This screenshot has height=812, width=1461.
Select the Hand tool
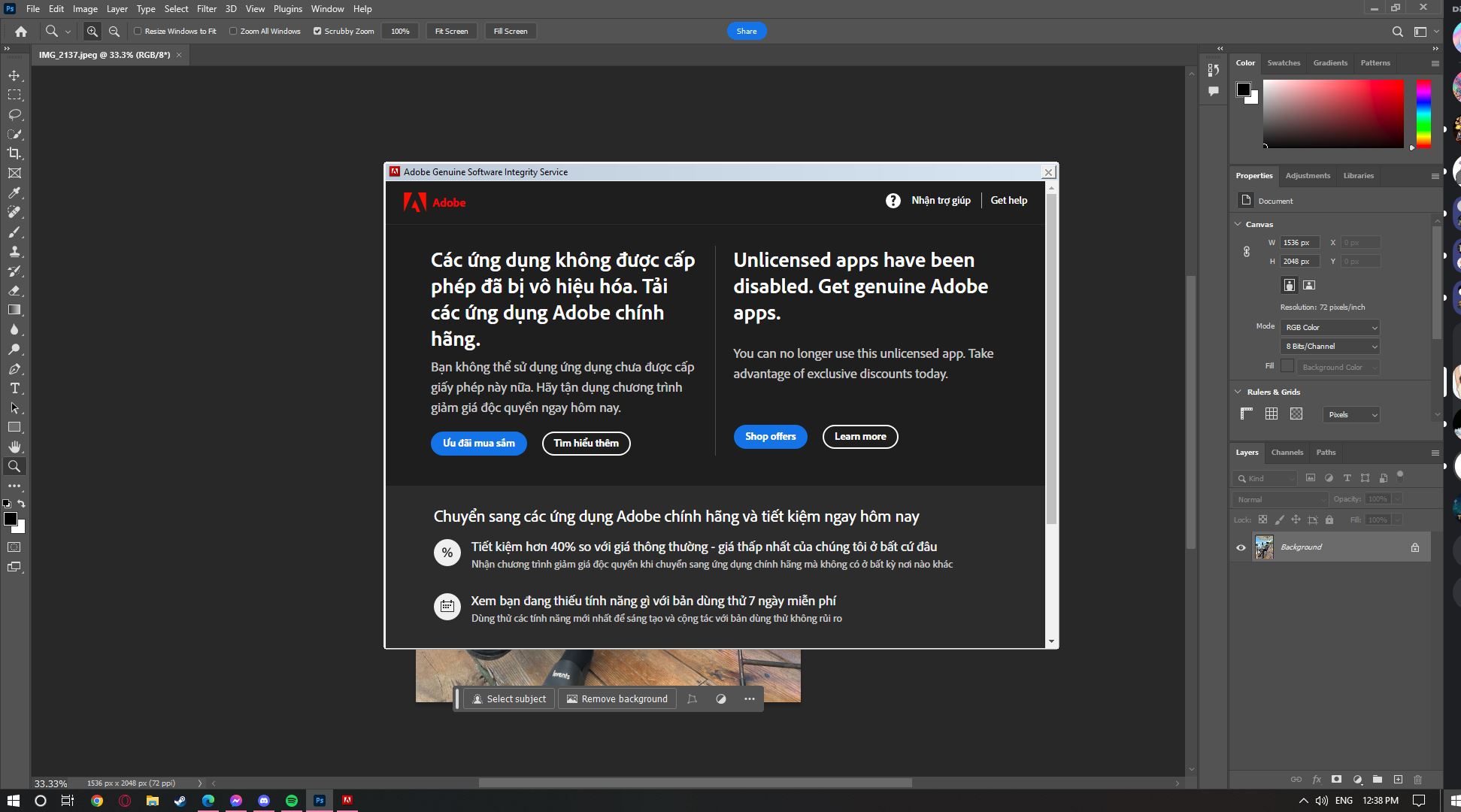point(14,447)
